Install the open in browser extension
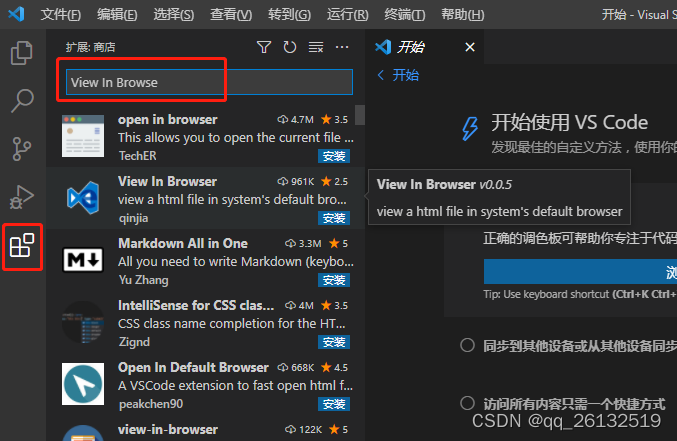Image resolution: width=677 pixels, height=441 pixels. click(x=334, y=156)
